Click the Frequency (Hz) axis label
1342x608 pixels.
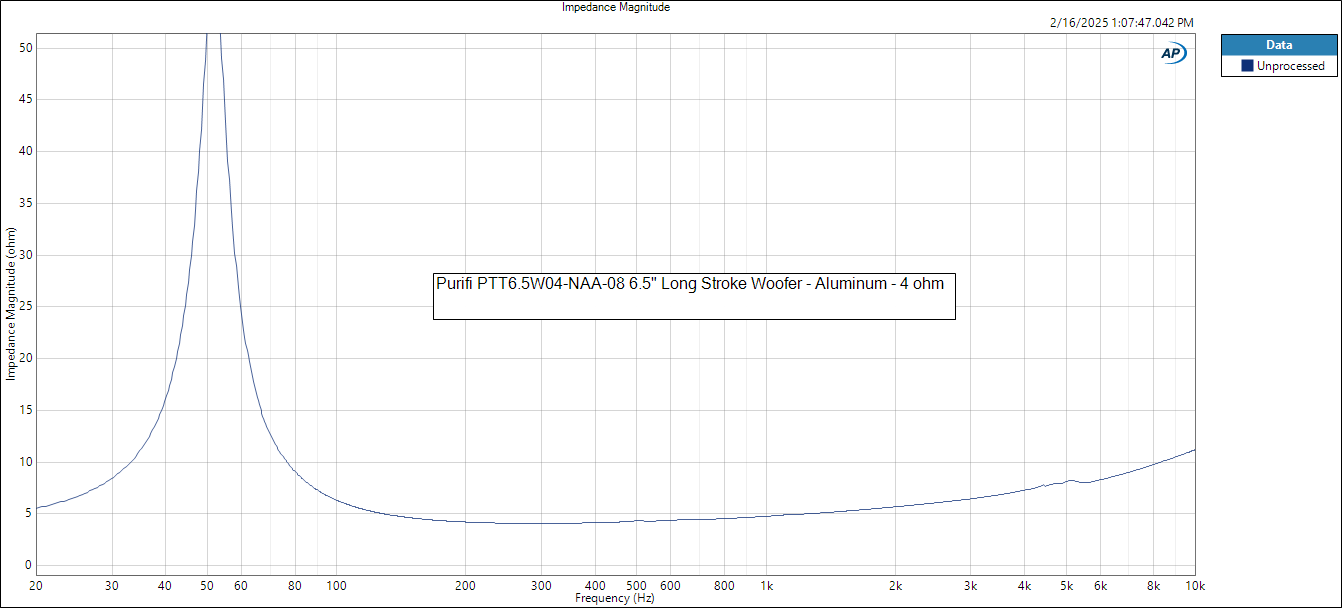click(615, 598)
